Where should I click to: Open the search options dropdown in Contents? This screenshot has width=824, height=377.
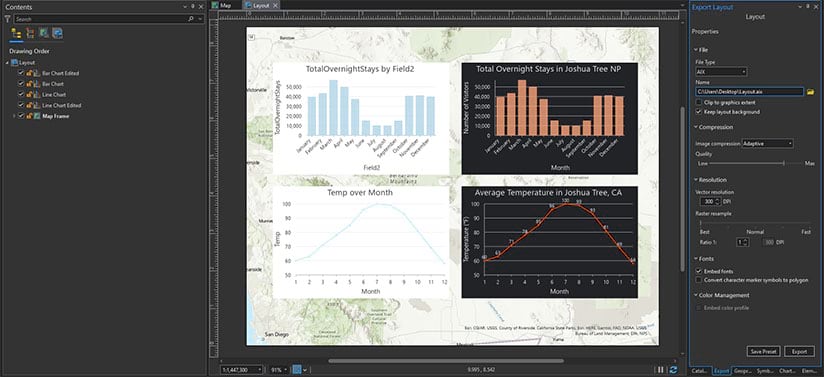200,18
